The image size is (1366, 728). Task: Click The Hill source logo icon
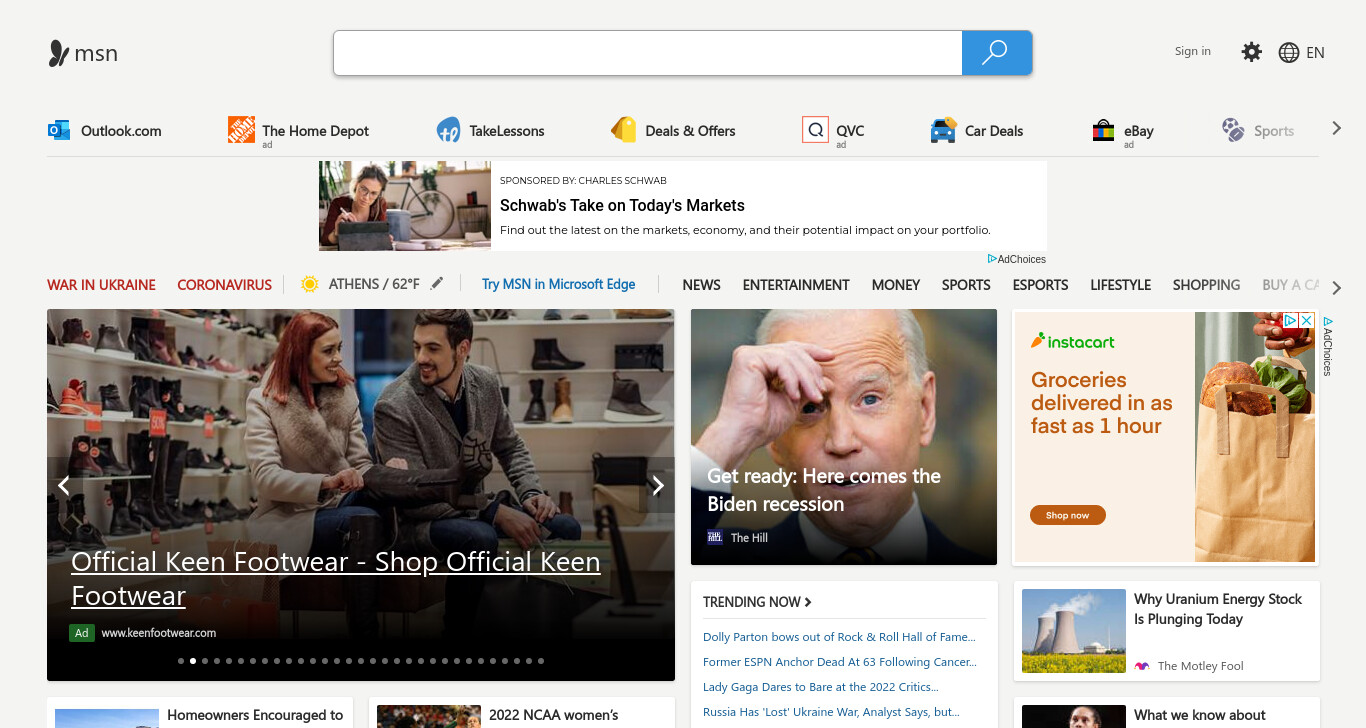(x=715, y=537)
